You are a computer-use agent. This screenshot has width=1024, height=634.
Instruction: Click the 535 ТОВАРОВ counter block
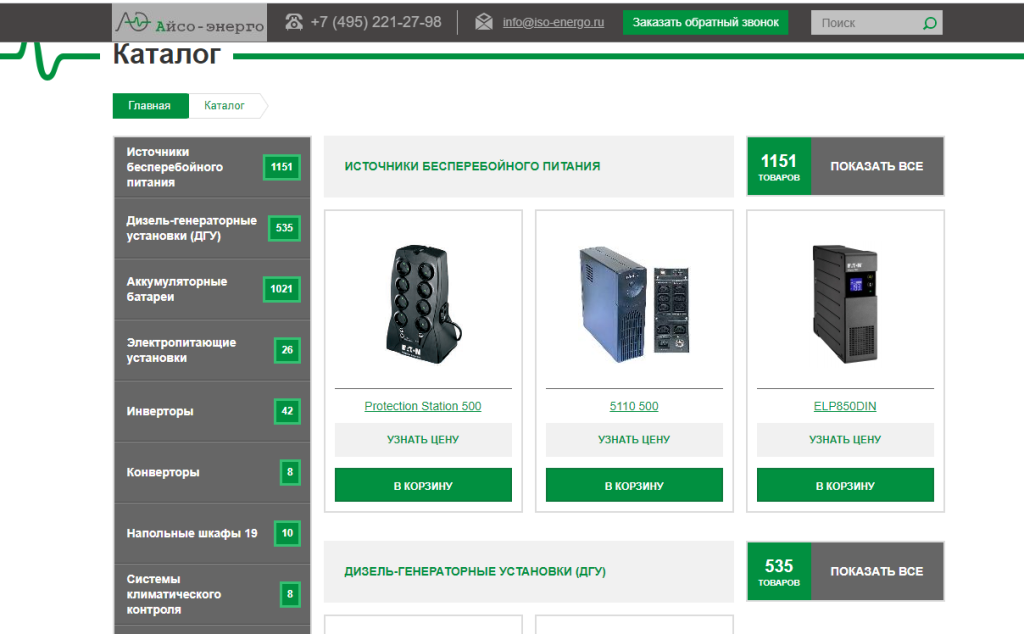(779, 571)
